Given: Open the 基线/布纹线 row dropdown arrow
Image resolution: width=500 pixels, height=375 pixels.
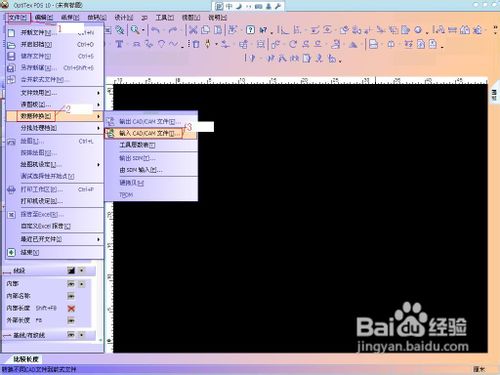Looking at the screenshot, I should coord(82,334).
